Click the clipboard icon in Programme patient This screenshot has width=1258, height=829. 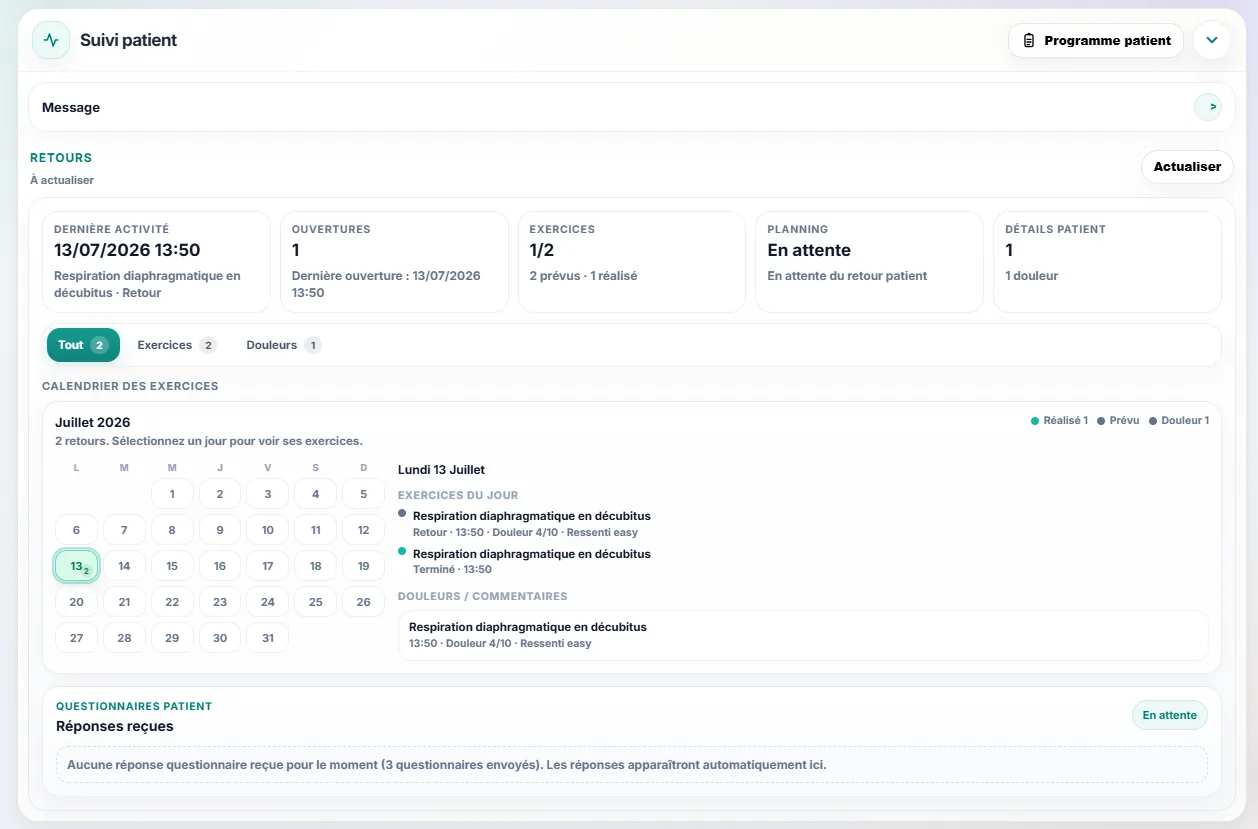point(1029,41)
